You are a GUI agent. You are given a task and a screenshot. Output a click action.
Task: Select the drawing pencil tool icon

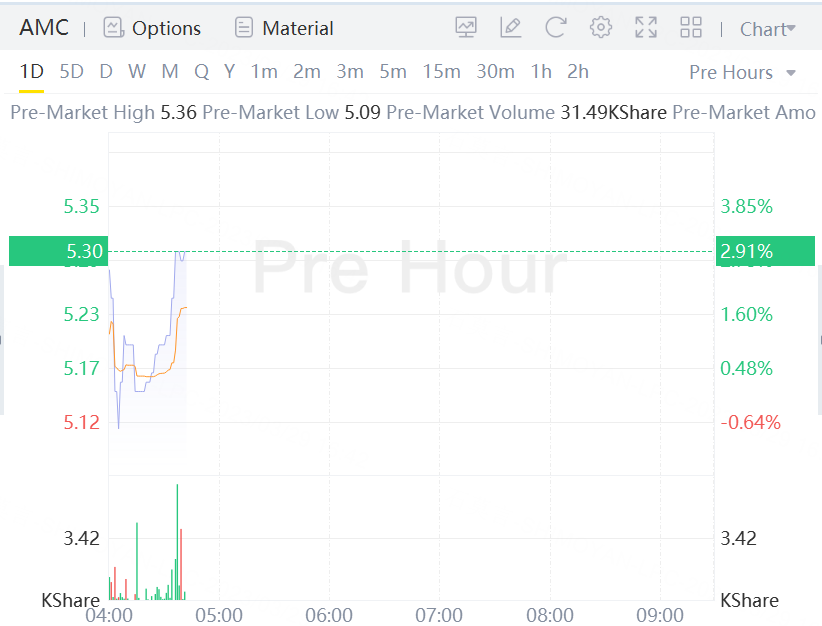click(511, 28)
